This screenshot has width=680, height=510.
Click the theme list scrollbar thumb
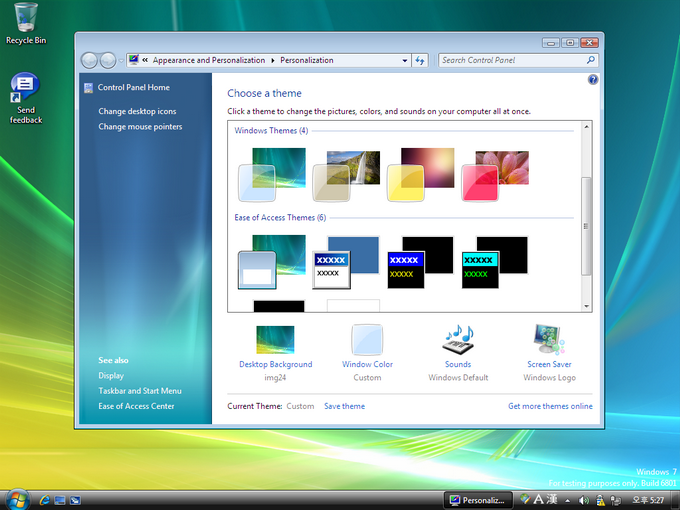pos(586,226)
